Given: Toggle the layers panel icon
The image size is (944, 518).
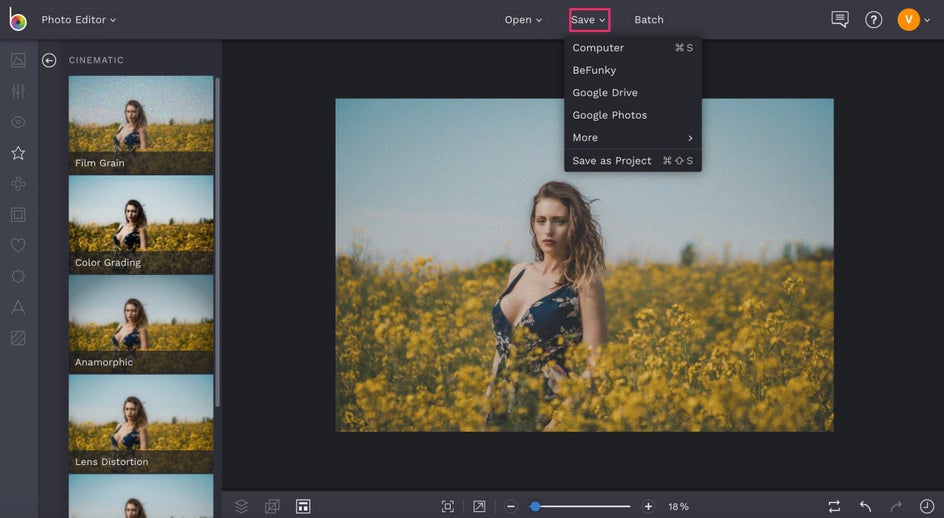Looking at the screenshot, I should tap(241, 507).
